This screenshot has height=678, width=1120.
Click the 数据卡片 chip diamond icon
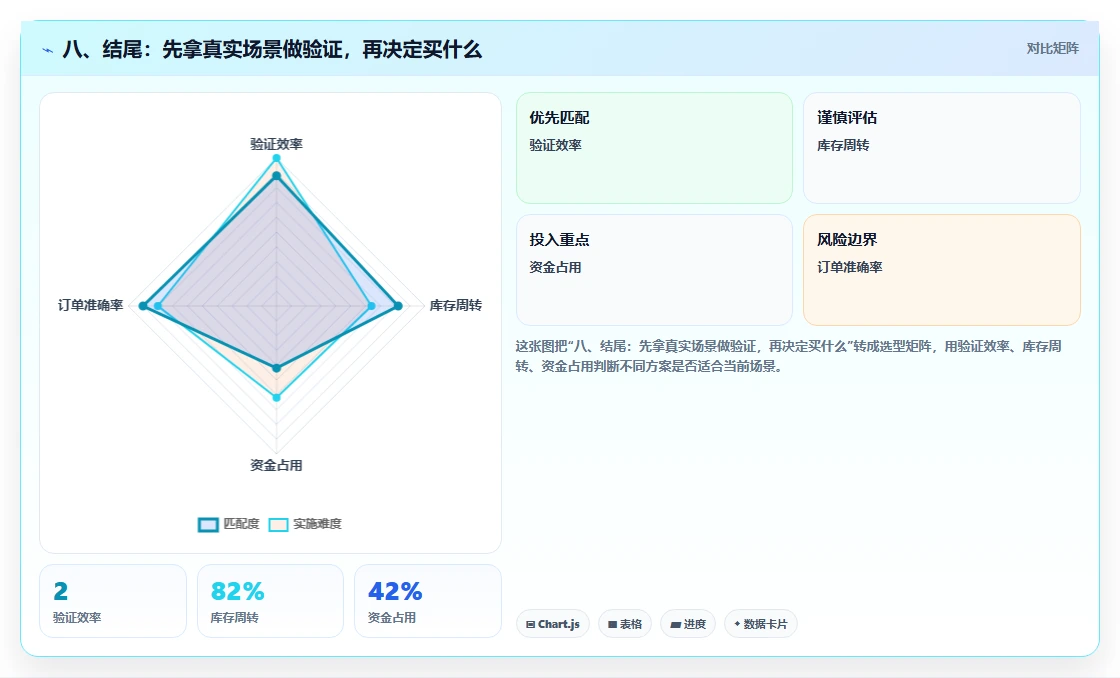(737, 624)
